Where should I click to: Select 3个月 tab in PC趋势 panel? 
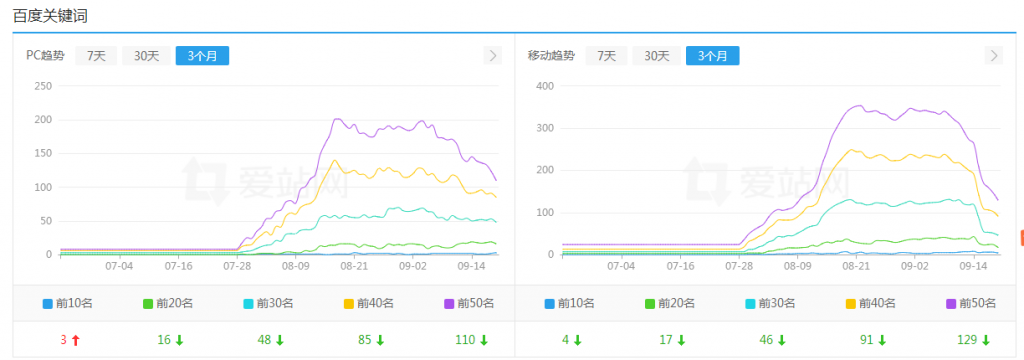(x=202, y=56)
